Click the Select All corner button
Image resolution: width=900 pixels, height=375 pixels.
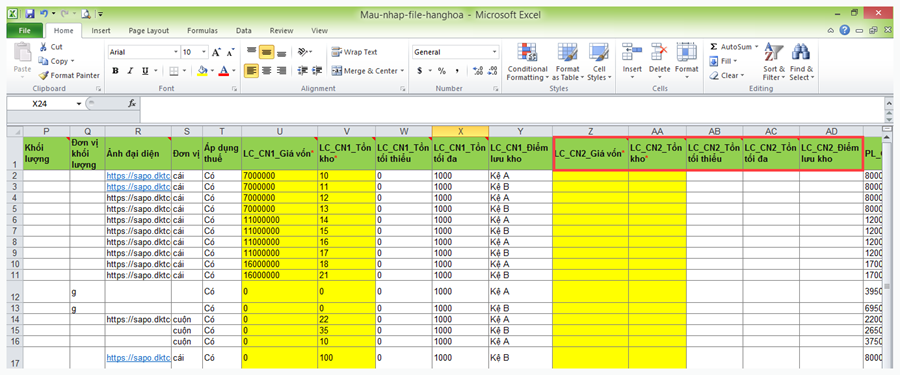tap(14, 131)
